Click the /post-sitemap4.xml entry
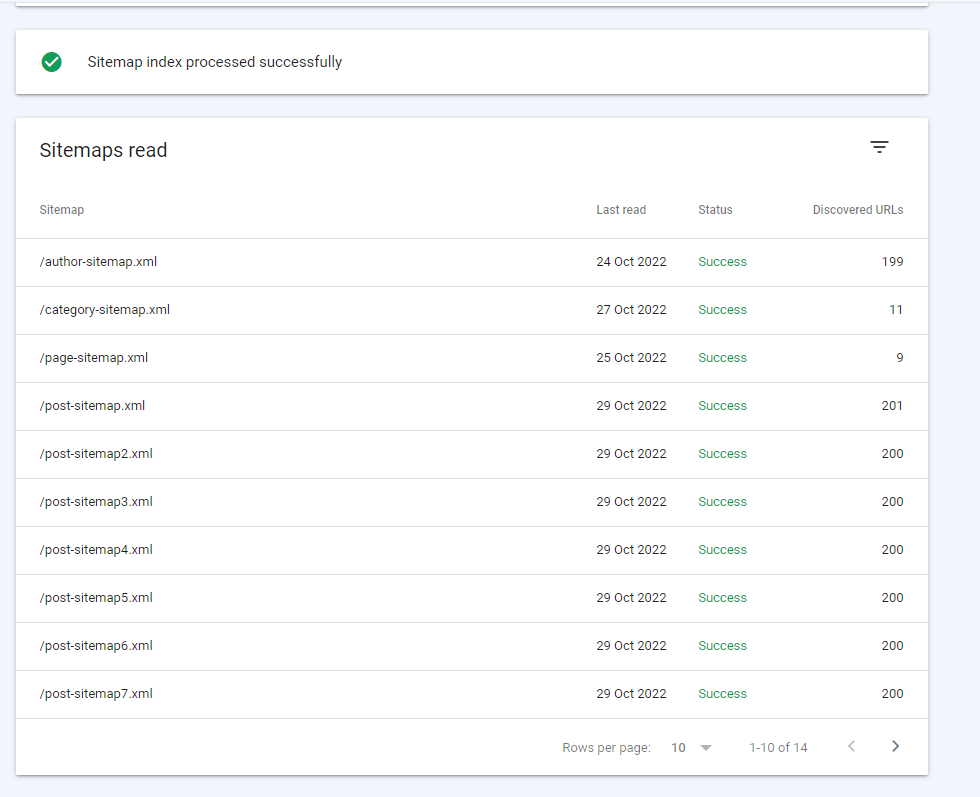 (96, 550)
